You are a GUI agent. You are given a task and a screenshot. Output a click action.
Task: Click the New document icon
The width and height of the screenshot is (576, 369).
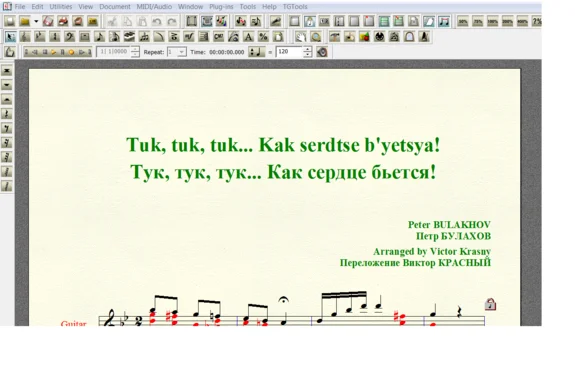coord(10,21)
